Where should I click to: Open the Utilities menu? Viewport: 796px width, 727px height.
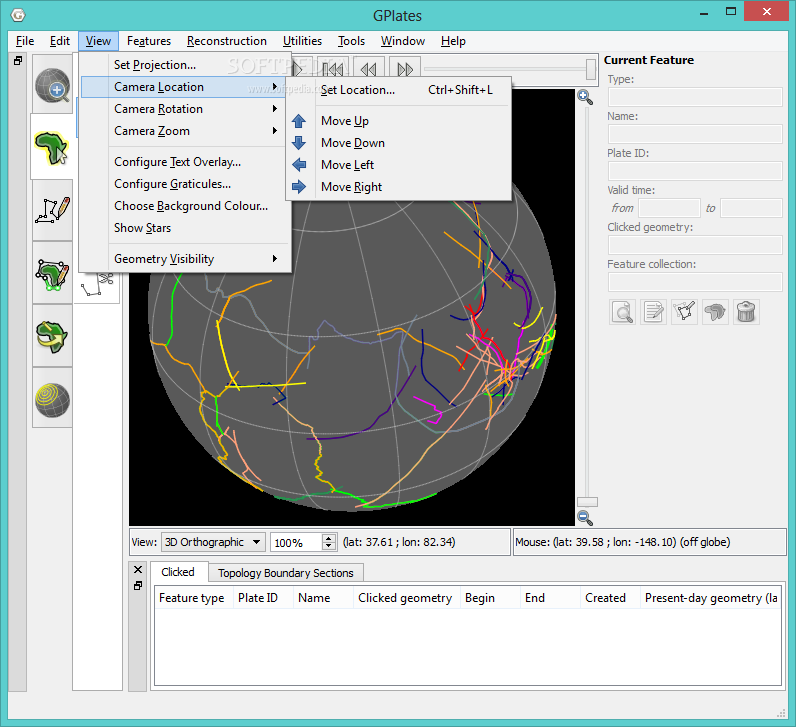tap(302, 41)
